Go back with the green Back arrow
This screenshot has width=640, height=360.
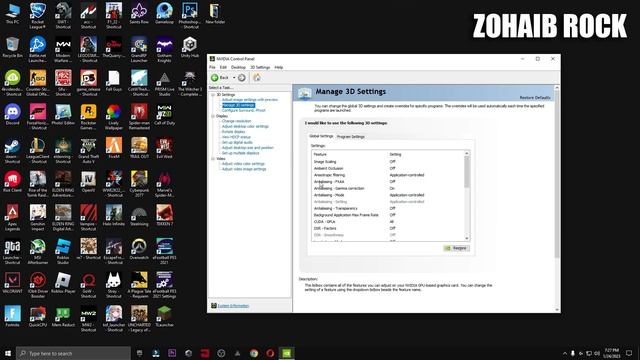point(215,78)
